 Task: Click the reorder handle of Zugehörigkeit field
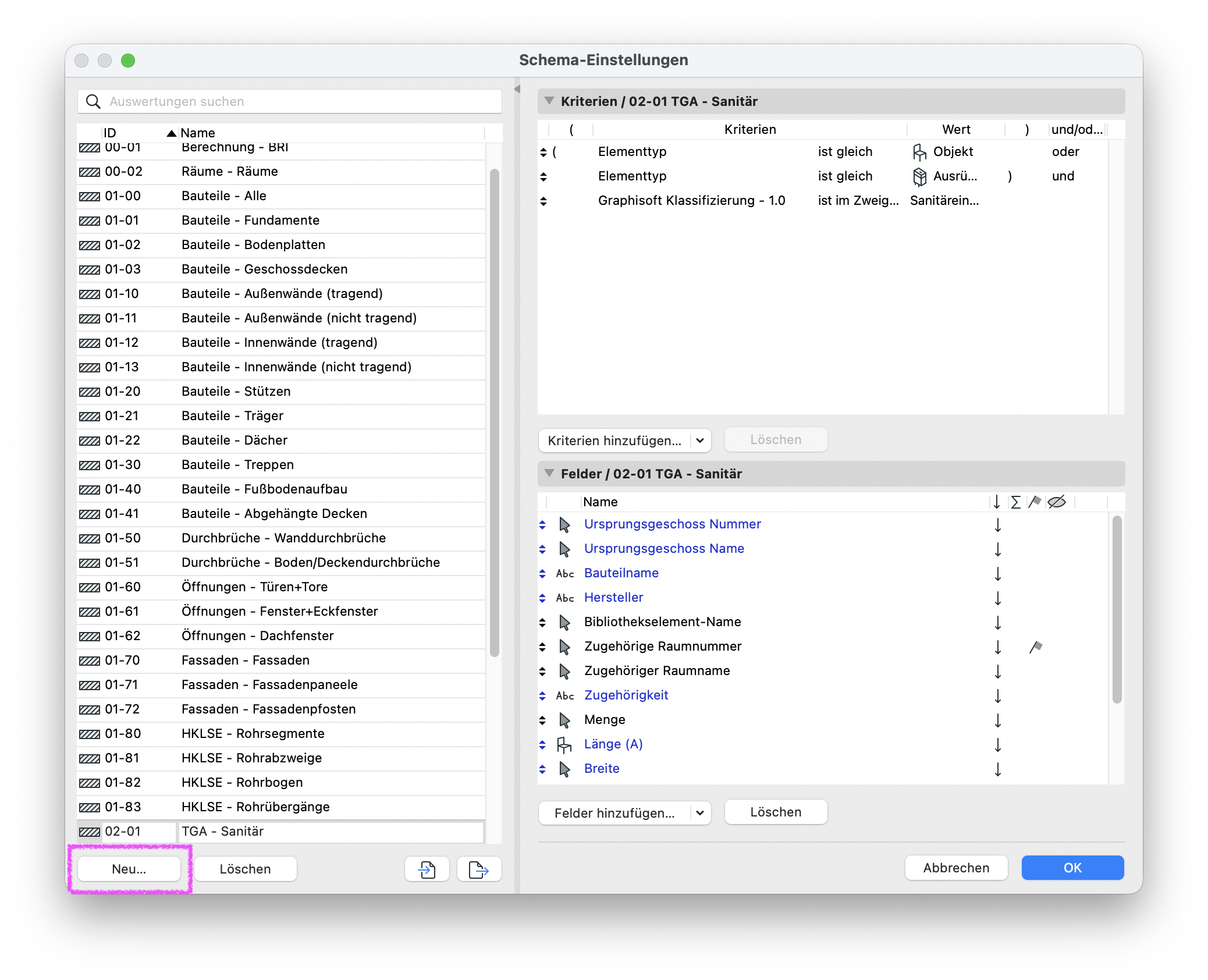(542, 695)
